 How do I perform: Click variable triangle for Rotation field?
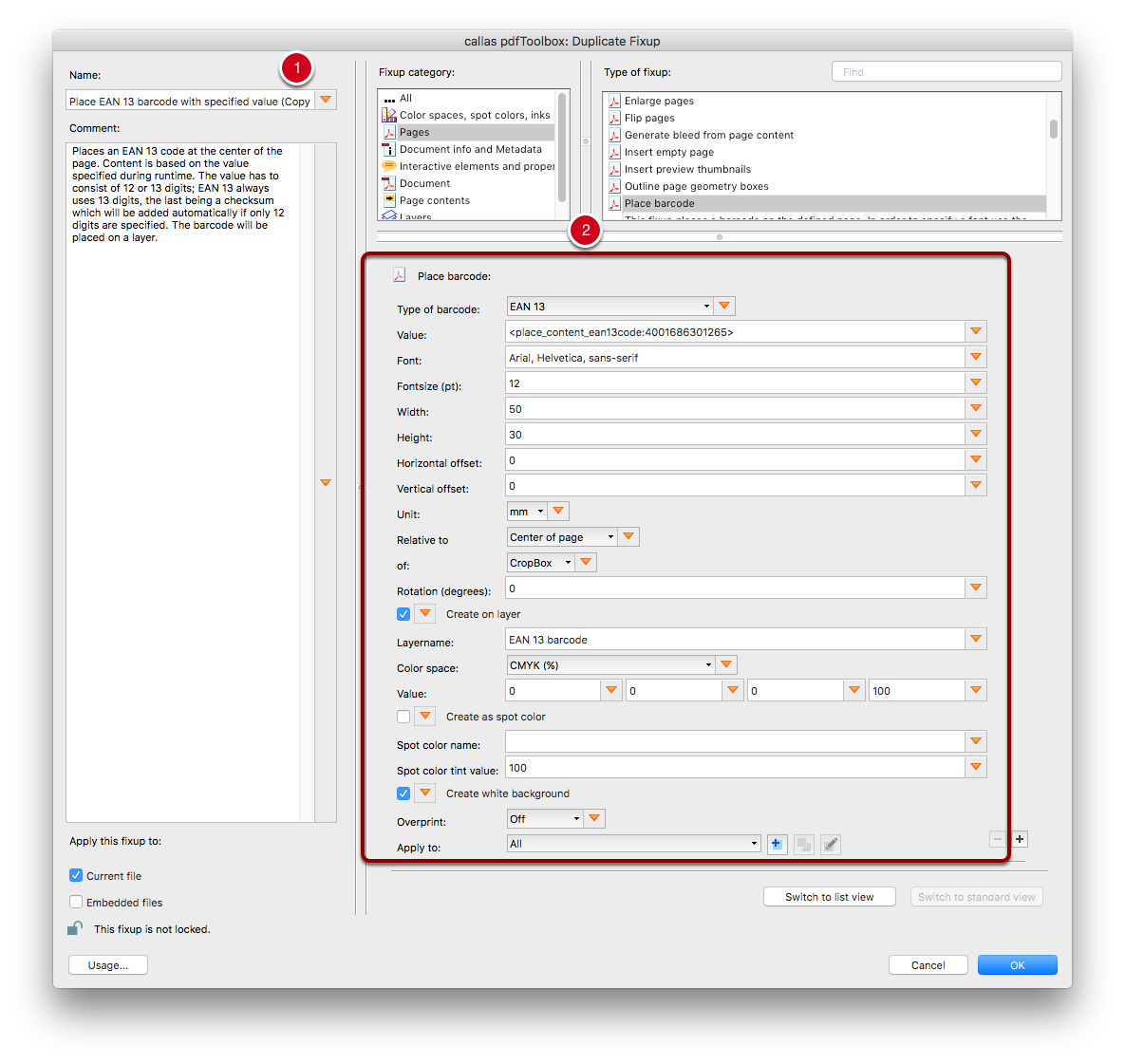[976, 588]
